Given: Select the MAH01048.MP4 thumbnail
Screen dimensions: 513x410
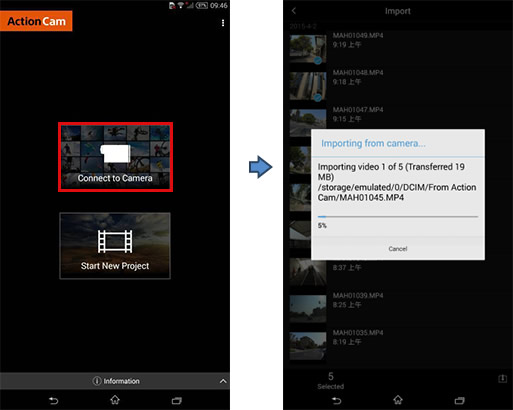Looking at the screenshot, I should (308, 86).
